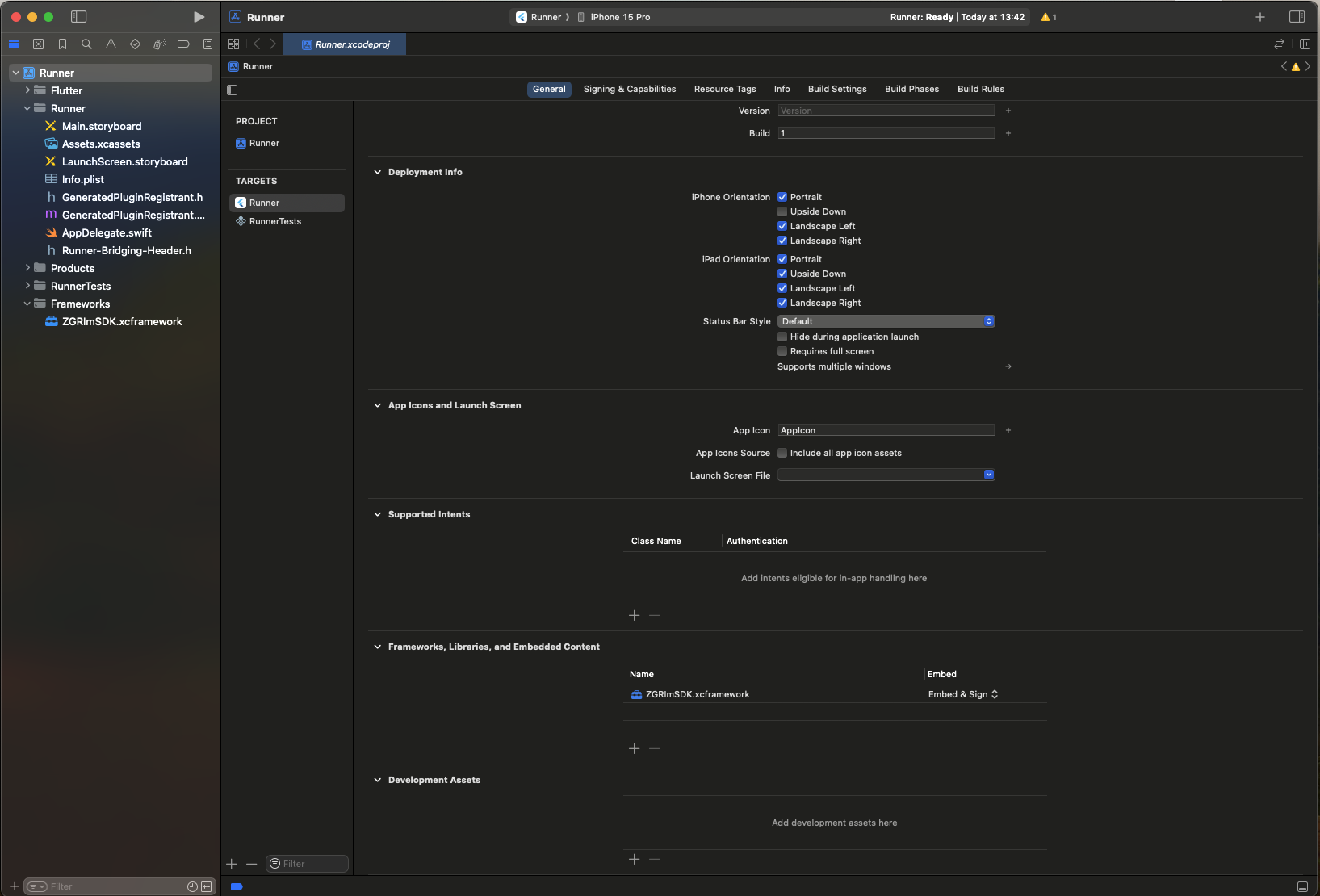Enable Requires full screen checkbox

[782, 351]
